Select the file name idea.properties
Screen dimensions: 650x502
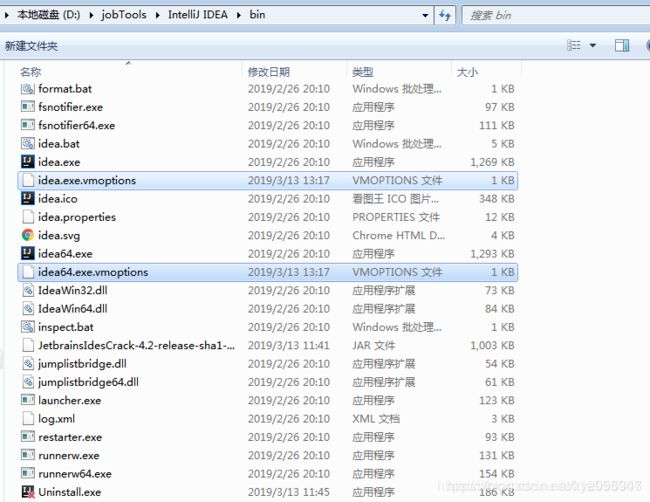[x=77, y=217]
